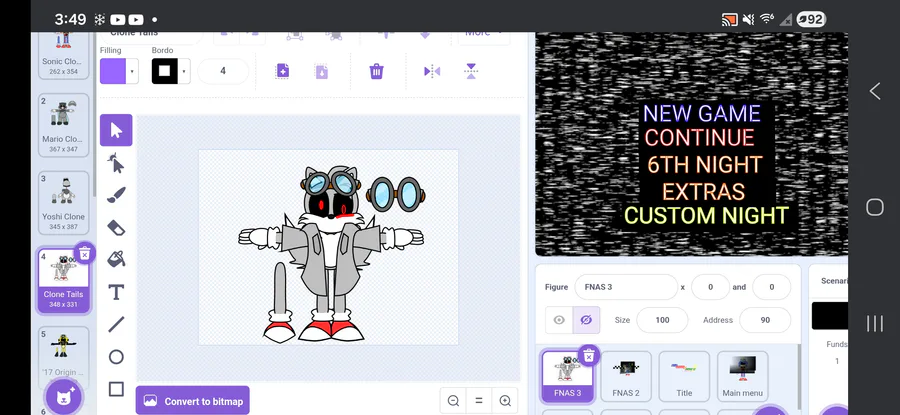The height and width of the screenshot is (415, 900).
Task: Click the Copy icon in toolbar
Action: [282, 71]
